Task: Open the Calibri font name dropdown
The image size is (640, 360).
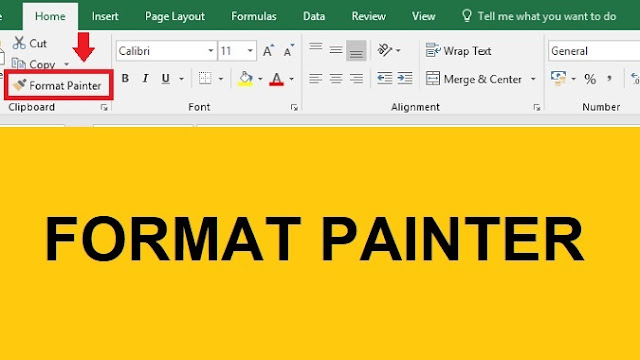Action: pyautogui.click(x=211, y=51)
